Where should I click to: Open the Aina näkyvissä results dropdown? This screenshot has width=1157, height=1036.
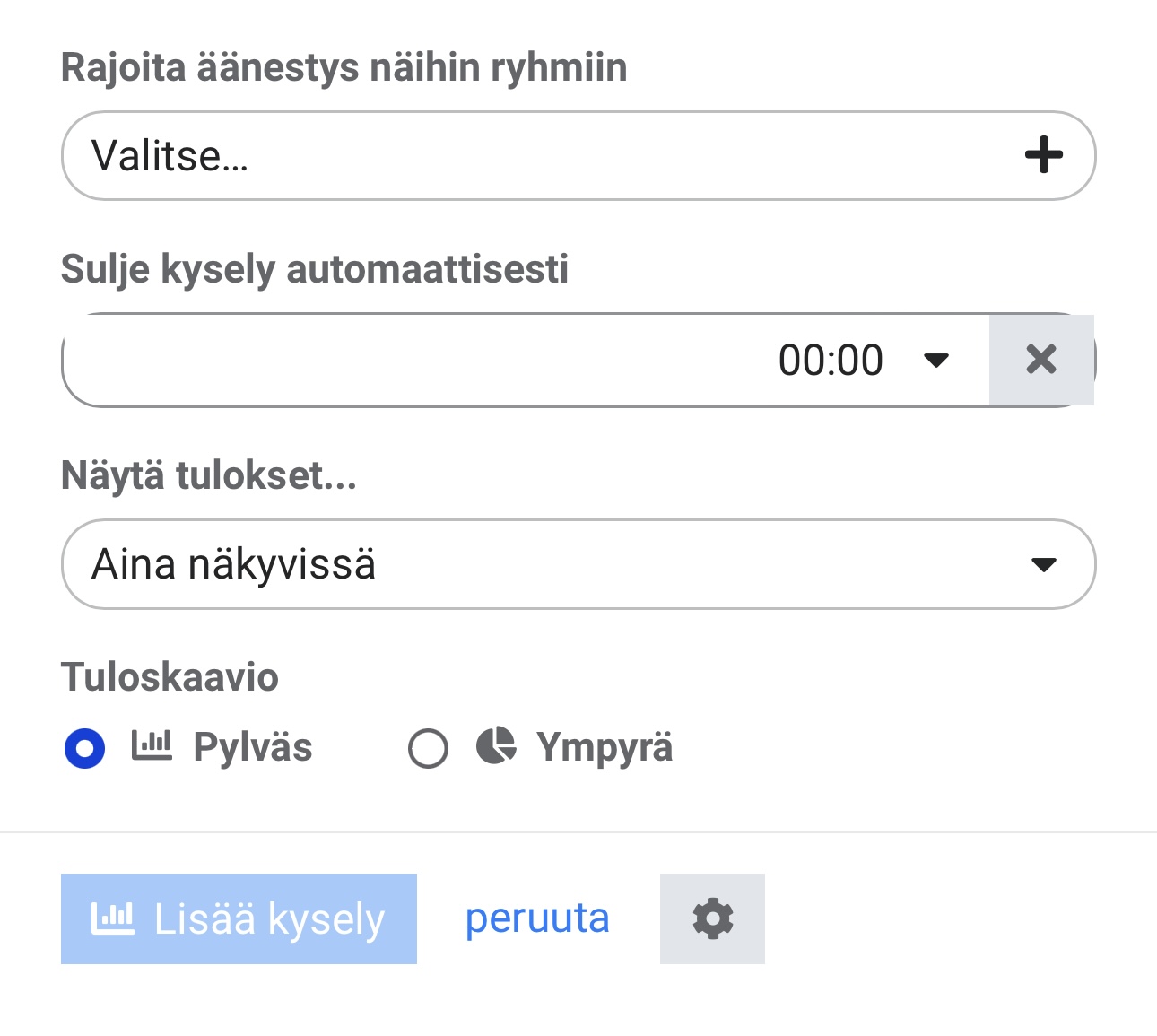(x=578, y=564)
